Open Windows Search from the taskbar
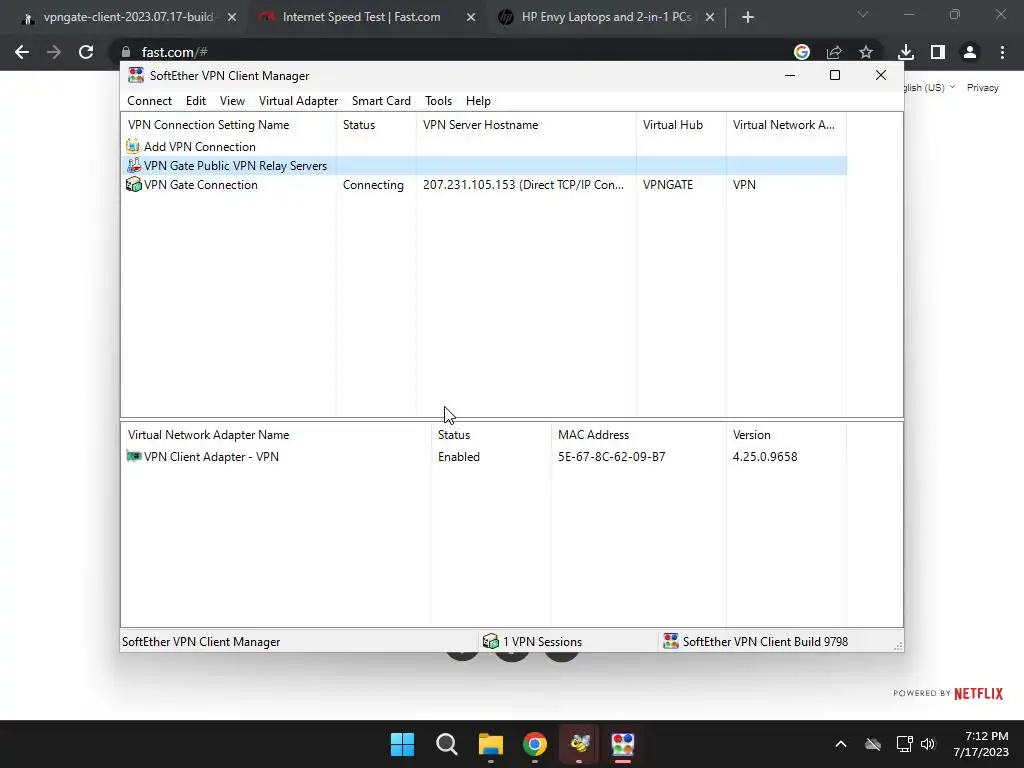1024x768 pixels. pyautogui.click(x=447, y=744)
